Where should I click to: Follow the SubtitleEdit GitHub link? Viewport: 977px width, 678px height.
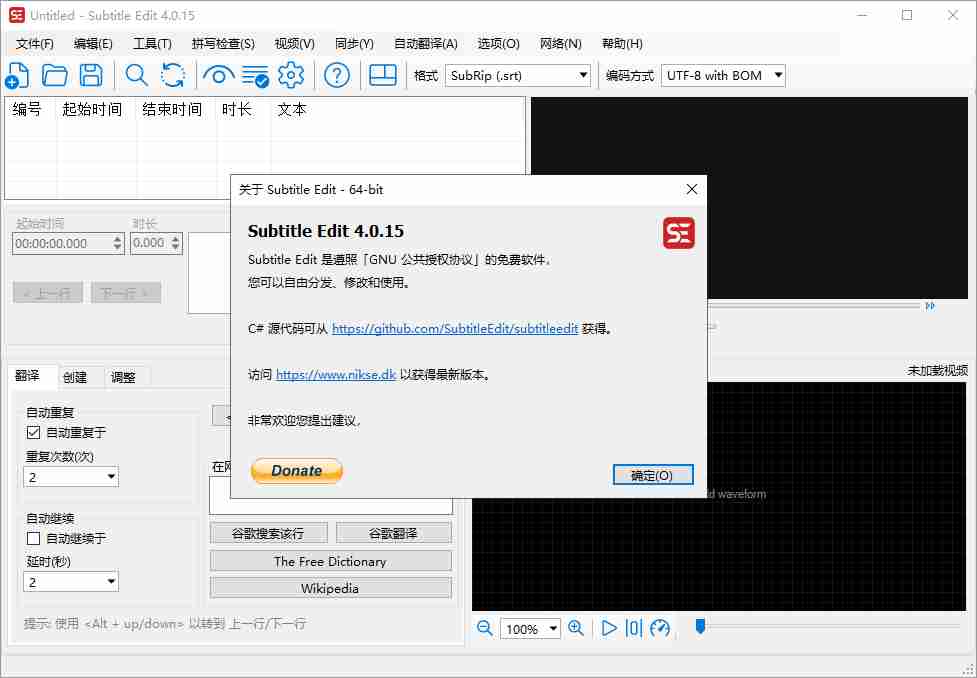tap(455, 327)
